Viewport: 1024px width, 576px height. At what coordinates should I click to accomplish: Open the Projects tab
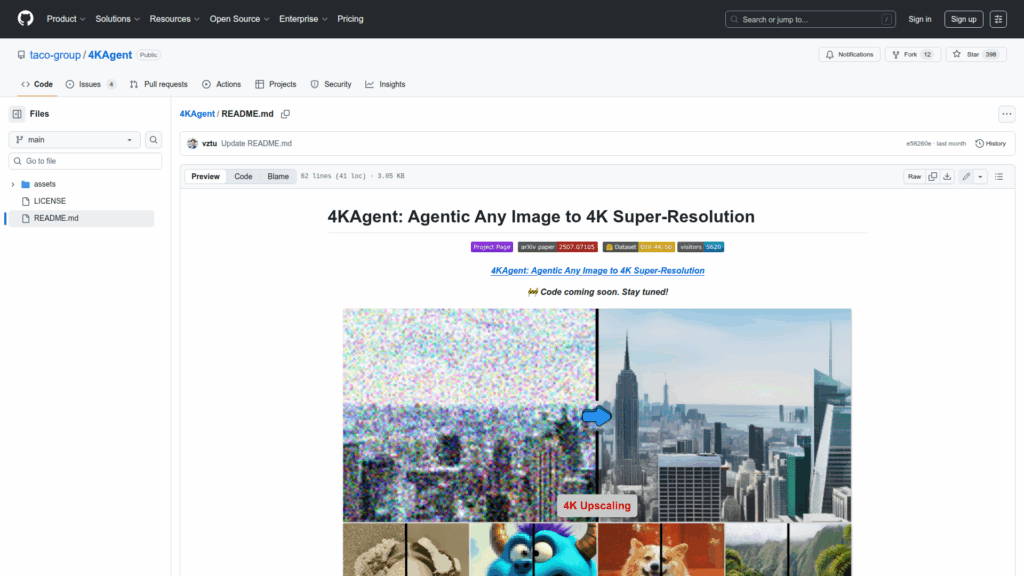(x=276, y=84)
